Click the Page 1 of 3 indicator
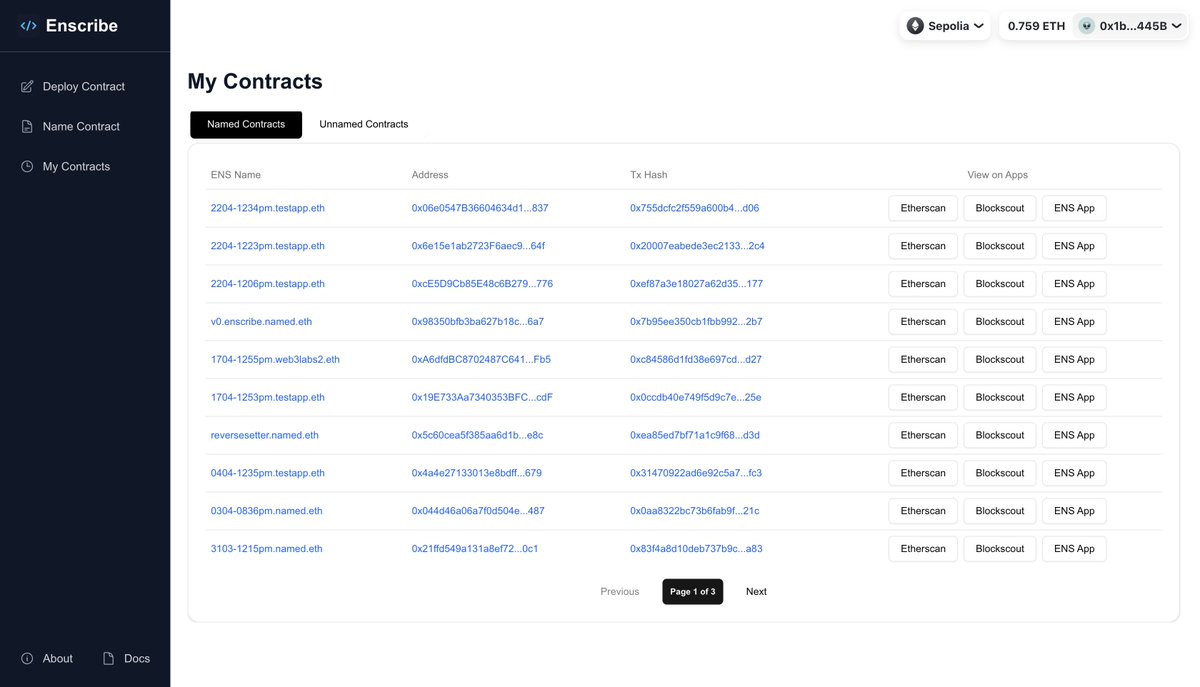The image size is (1200, 687). [x=692, y=592]
